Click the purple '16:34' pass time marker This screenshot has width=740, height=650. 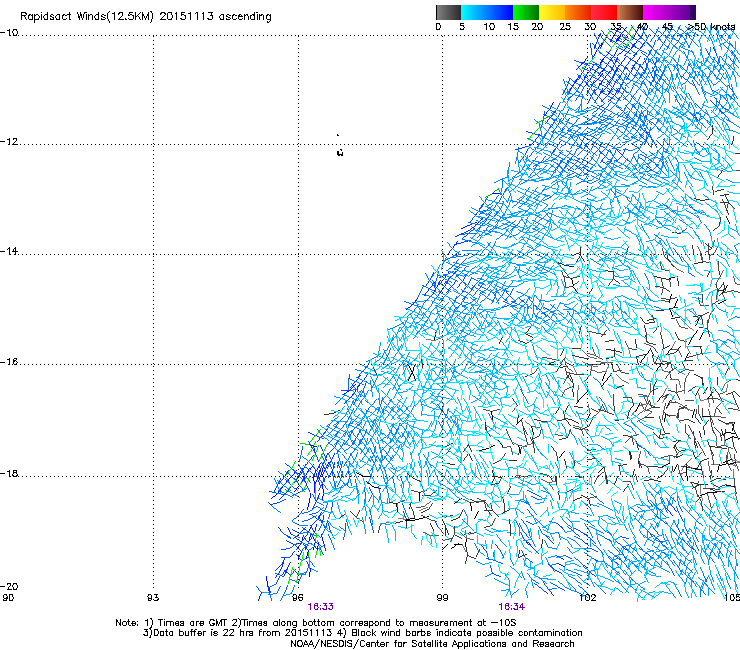[x=512, y=607]
